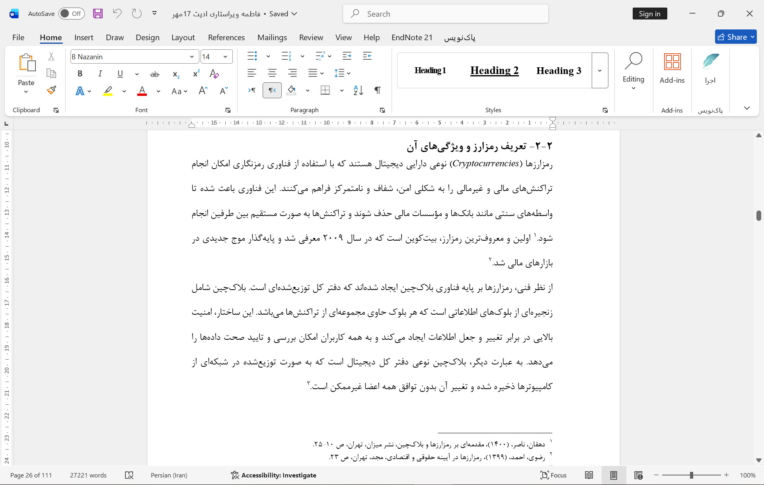
Task: Open the Add-ins gallery
Action: (672, 68)
